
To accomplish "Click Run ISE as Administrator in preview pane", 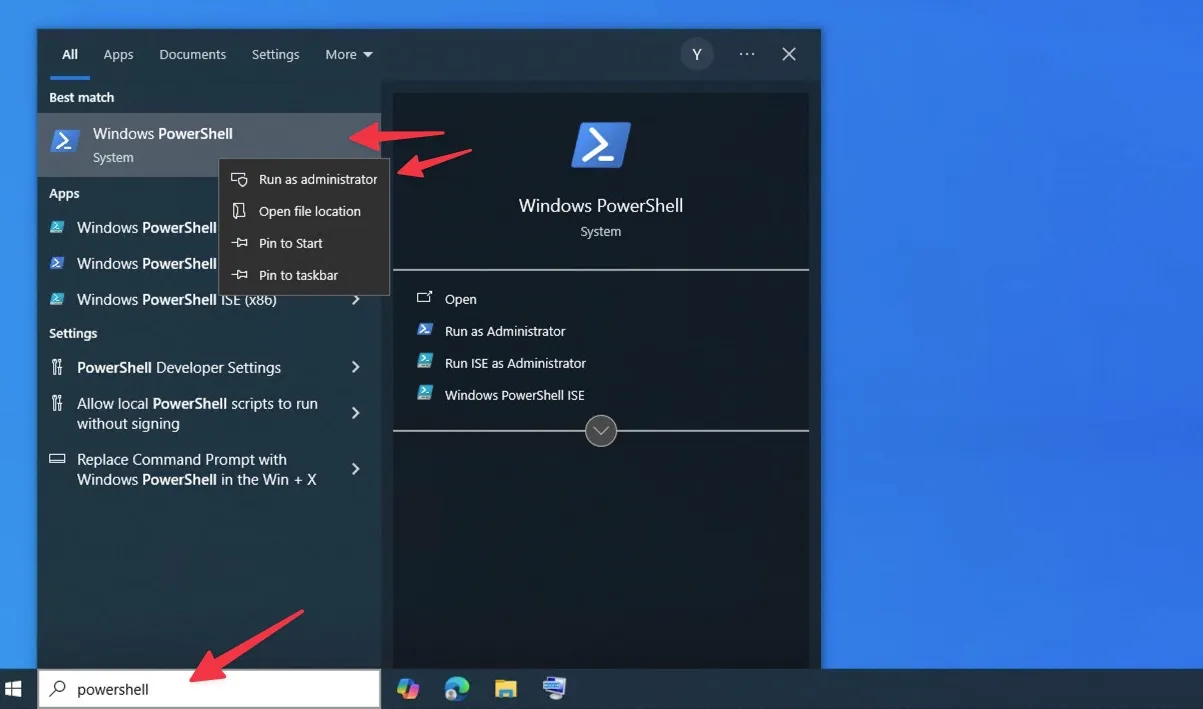I will click(515, 364).
